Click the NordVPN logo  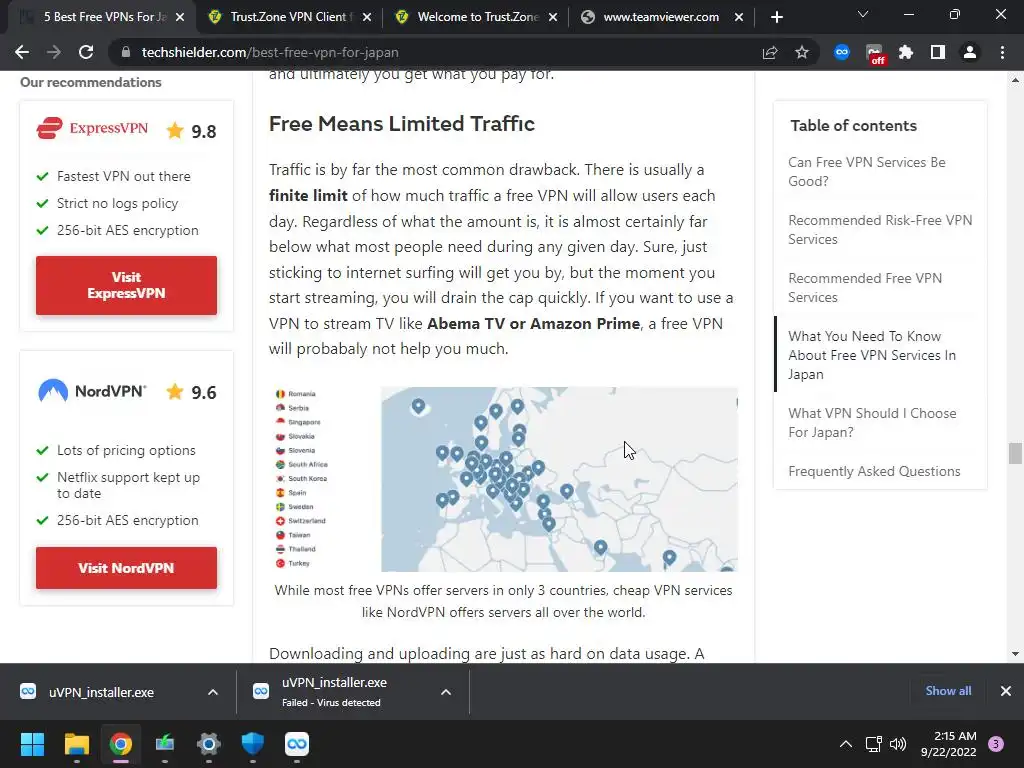(92, 391)
